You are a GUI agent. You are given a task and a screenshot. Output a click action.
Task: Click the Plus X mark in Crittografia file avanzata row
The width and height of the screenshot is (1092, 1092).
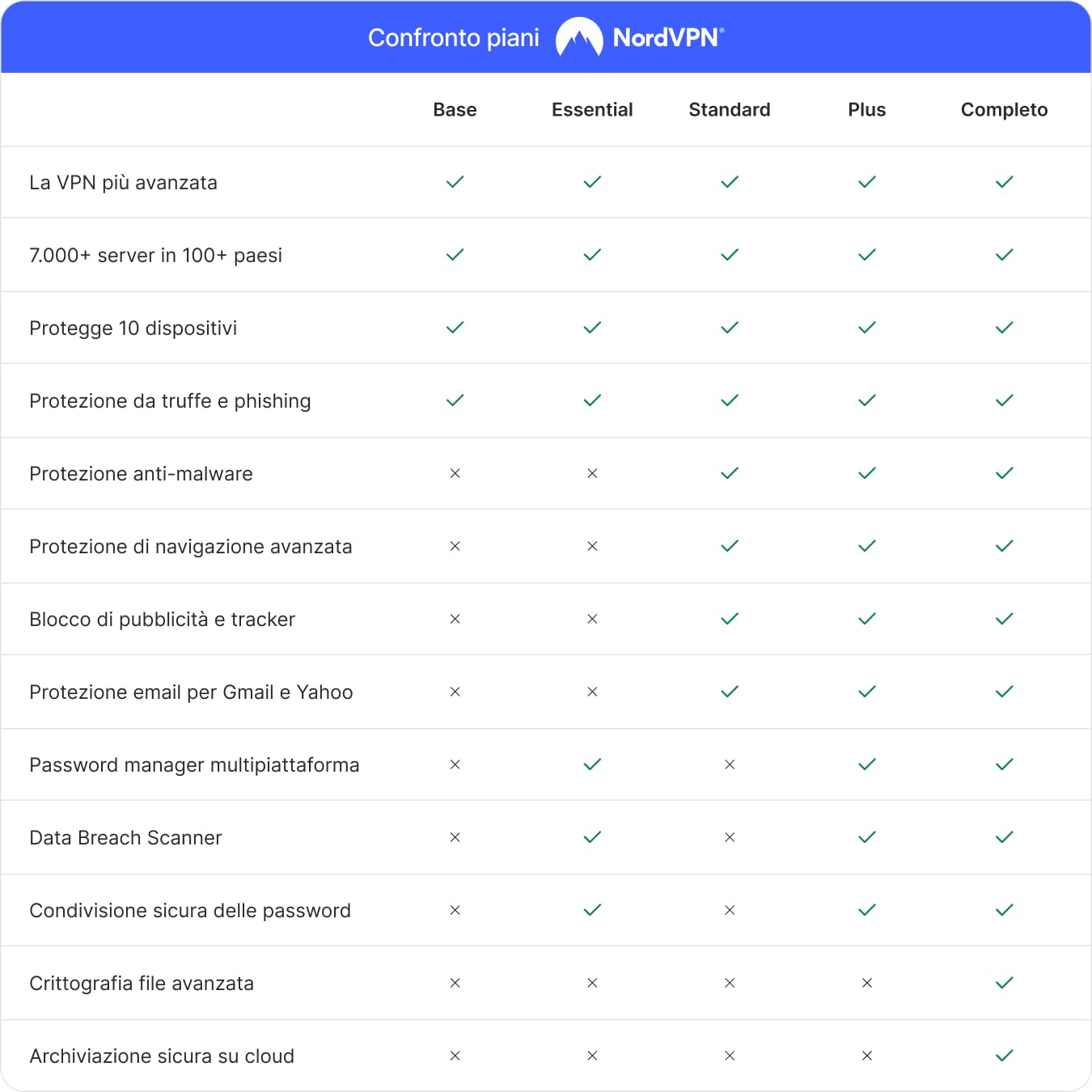click(867, 983)
